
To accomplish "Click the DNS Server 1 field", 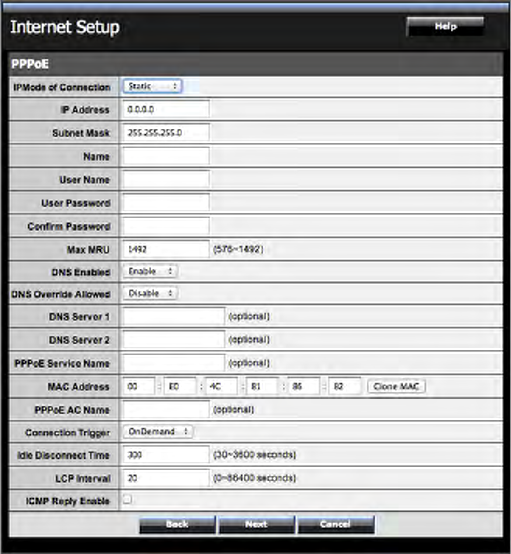I will pos(174,316).
